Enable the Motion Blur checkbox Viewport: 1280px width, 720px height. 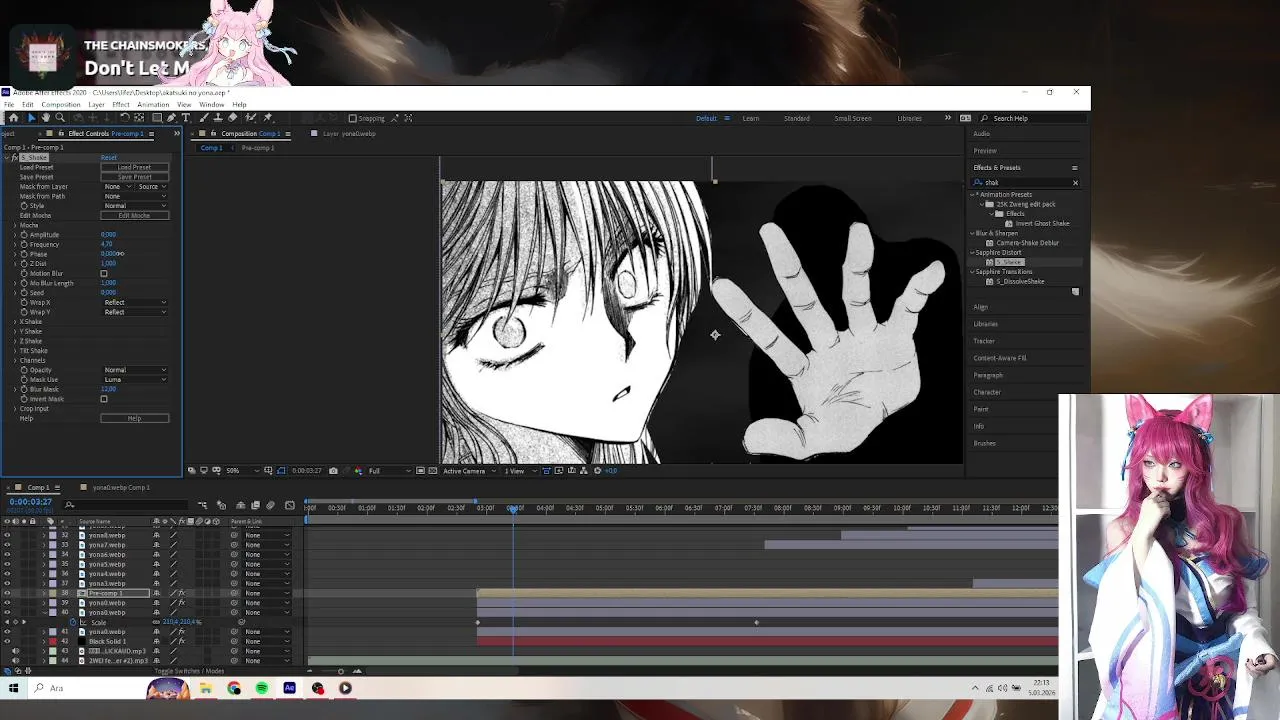click(x=104, y=274)
